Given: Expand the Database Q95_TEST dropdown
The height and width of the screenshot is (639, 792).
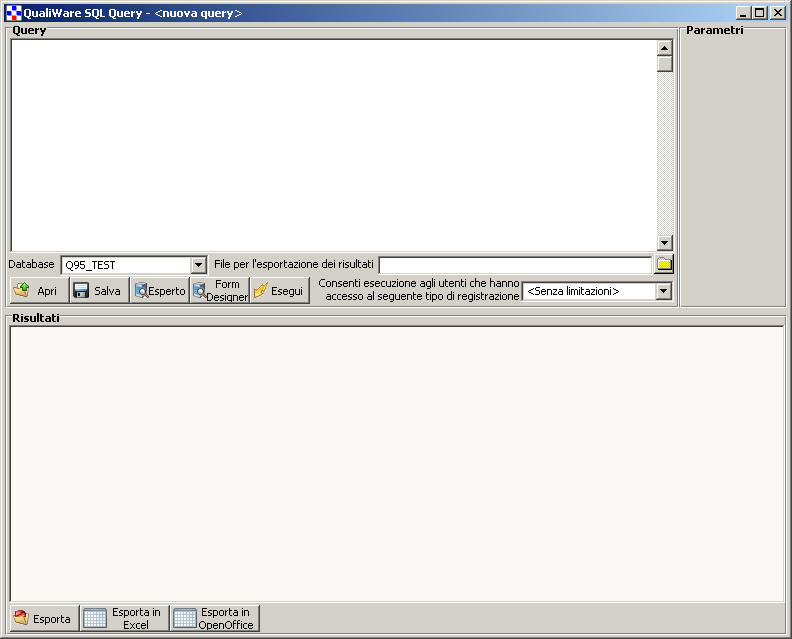Looking at the screenshot, I should pyautogui.click(x=198, y=265).
